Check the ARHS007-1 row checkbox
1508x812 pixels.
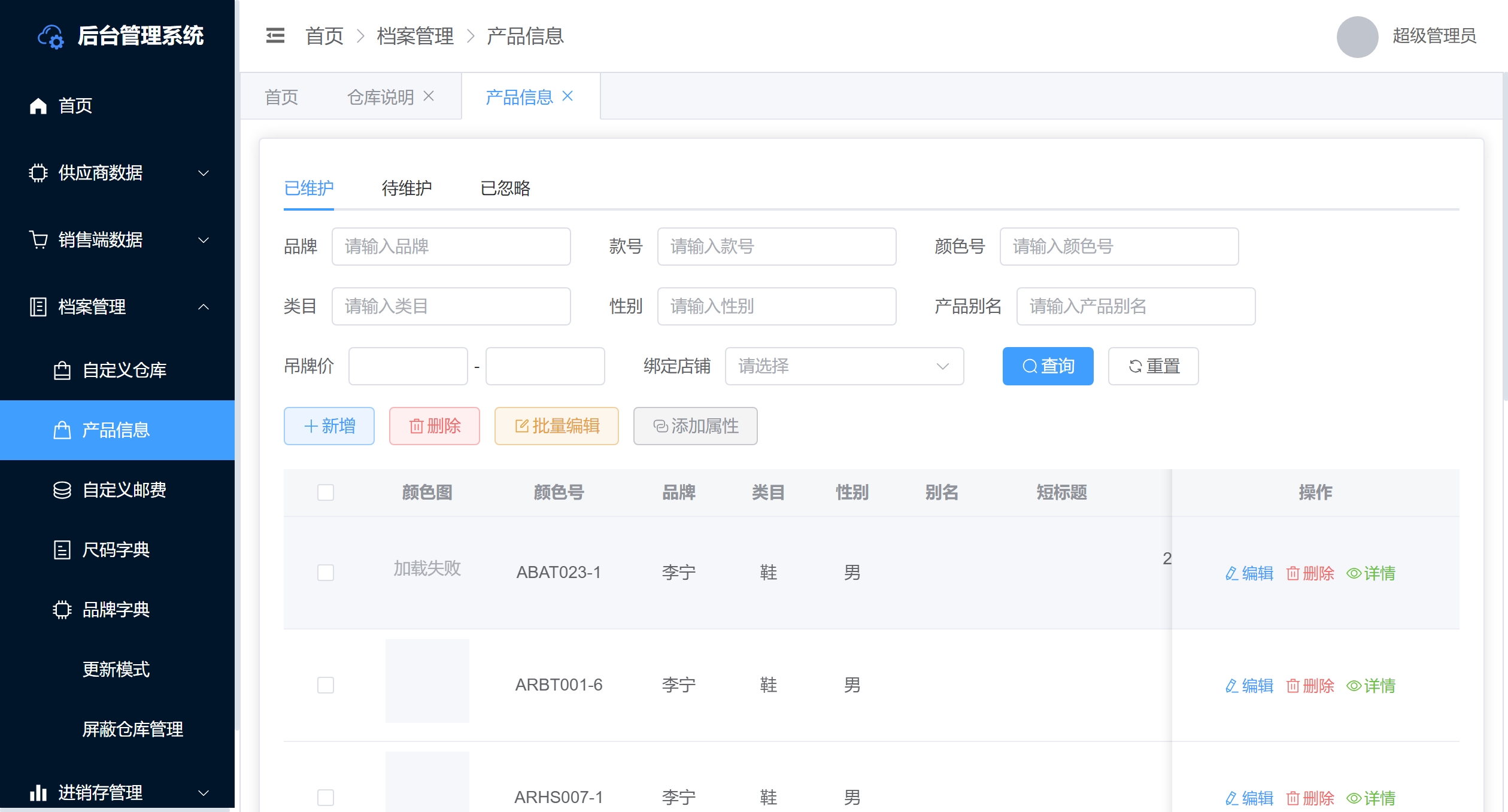326,798
